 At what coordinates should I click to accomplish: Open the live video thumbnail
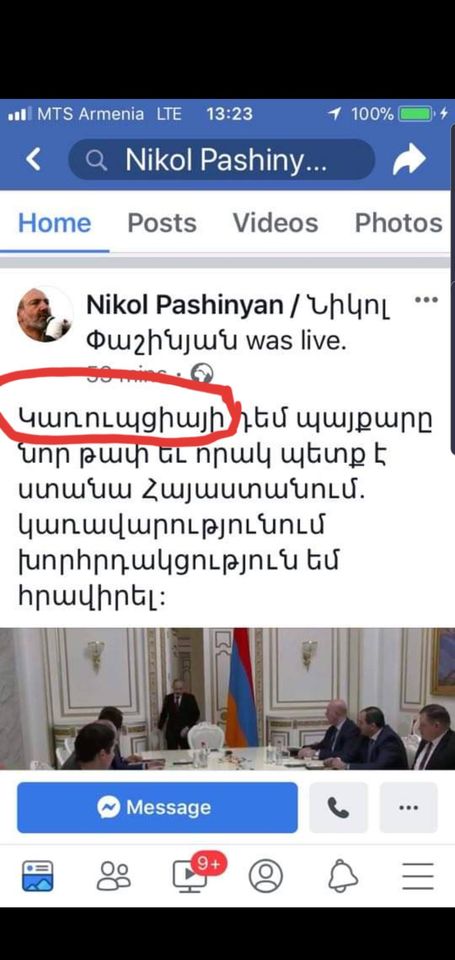click(227, 699)
